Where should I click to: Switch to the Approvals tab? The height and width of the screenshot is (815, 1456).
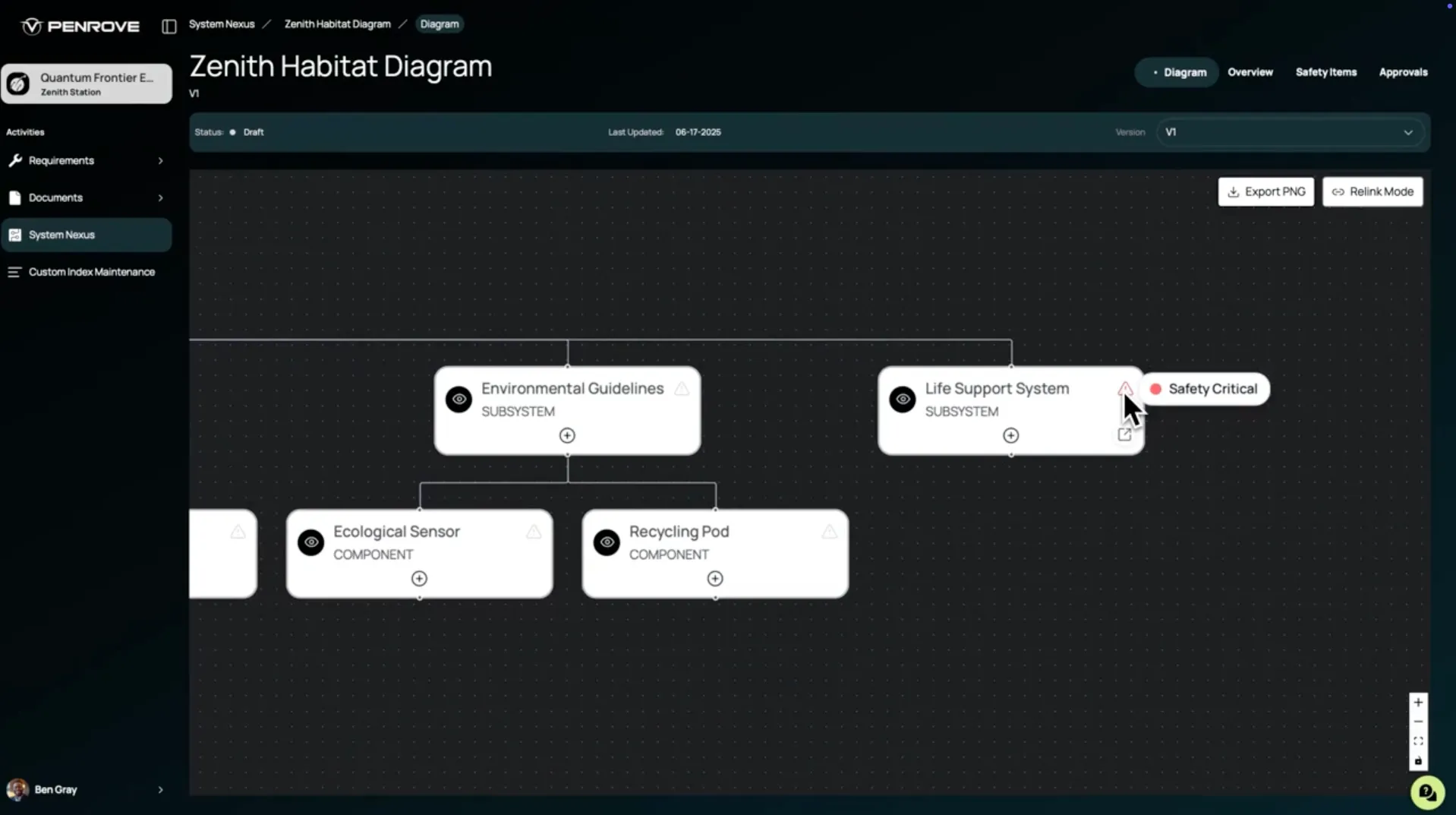pos(1404,72)
